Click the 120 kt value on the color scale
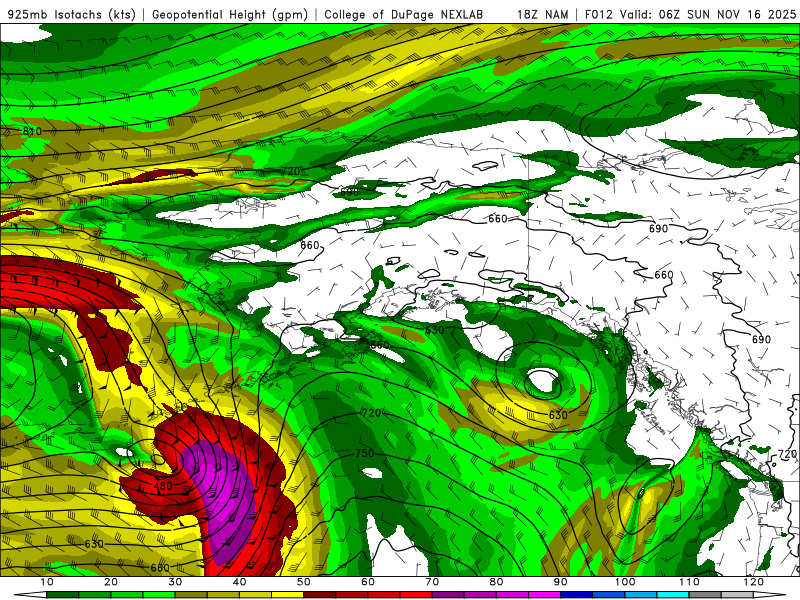 (x=754, y=582)
